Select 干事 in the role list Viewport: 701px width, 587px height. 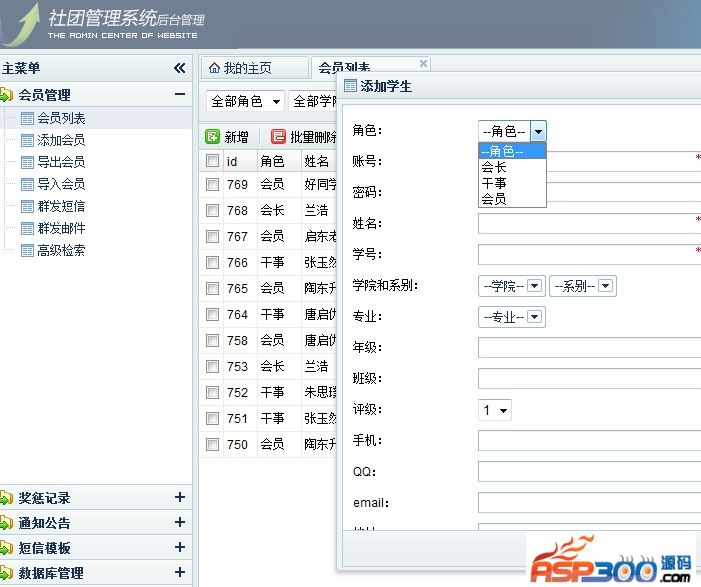[512, 183]
